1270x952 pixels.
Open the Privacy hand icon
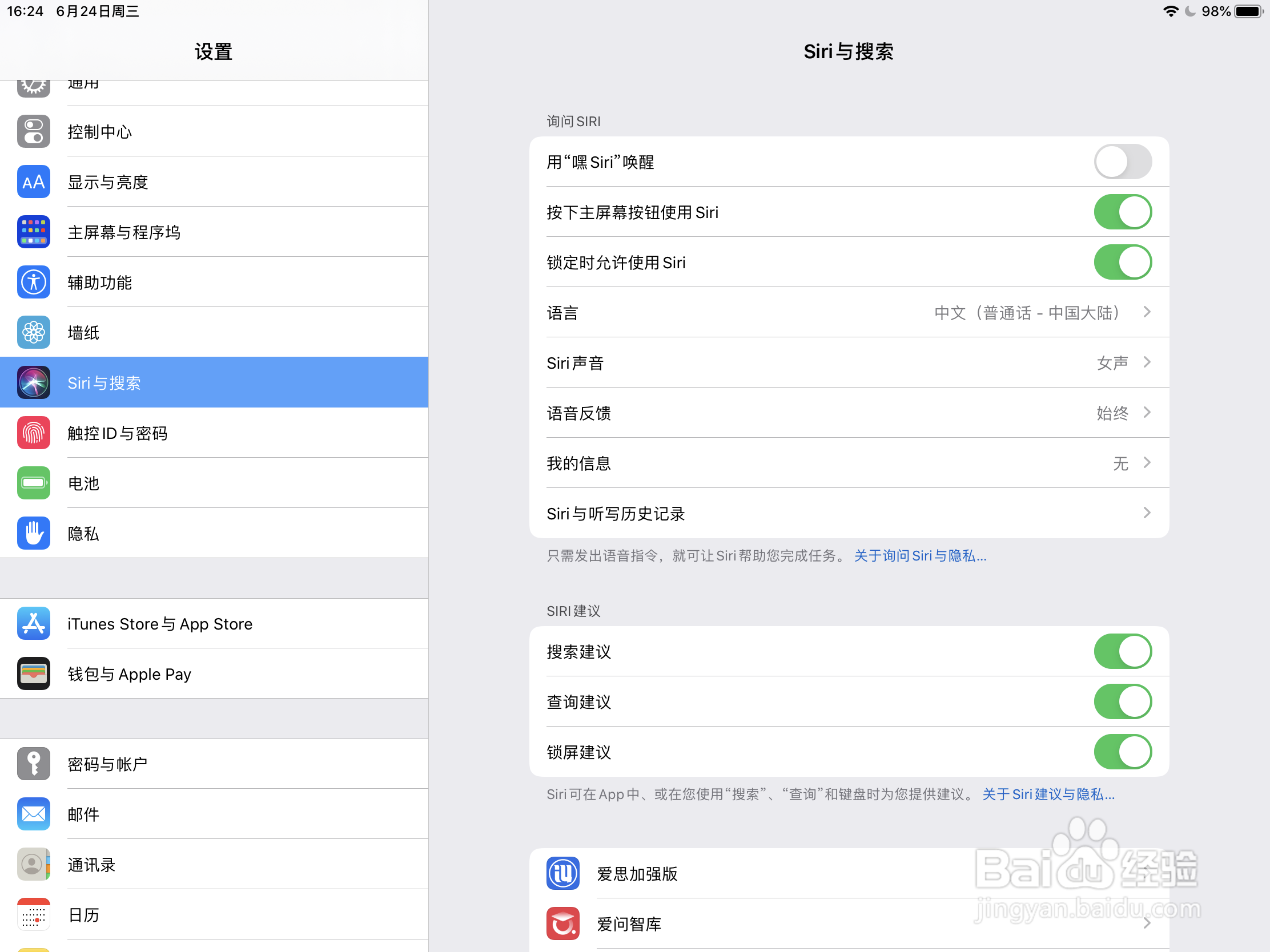33,533
